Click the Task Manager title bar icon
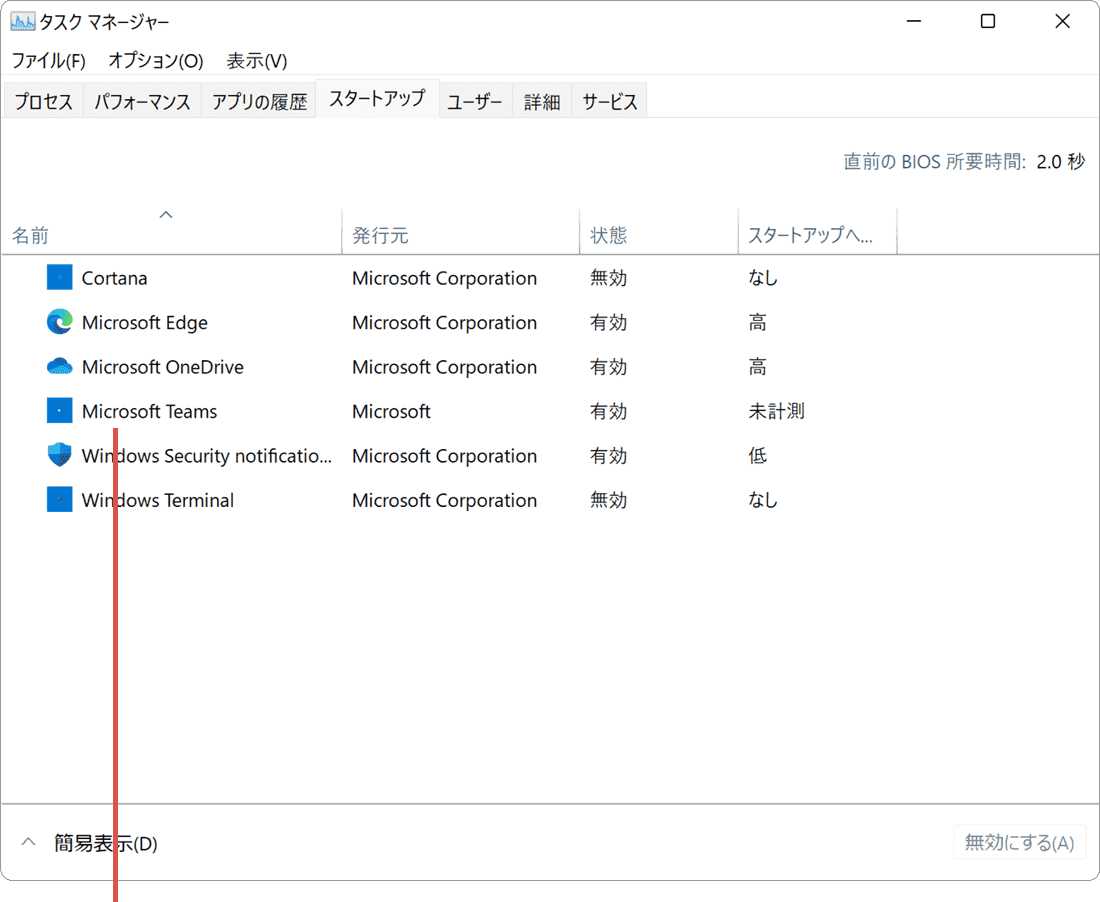This screenshot has width=1100, height=902. point(22,22)
